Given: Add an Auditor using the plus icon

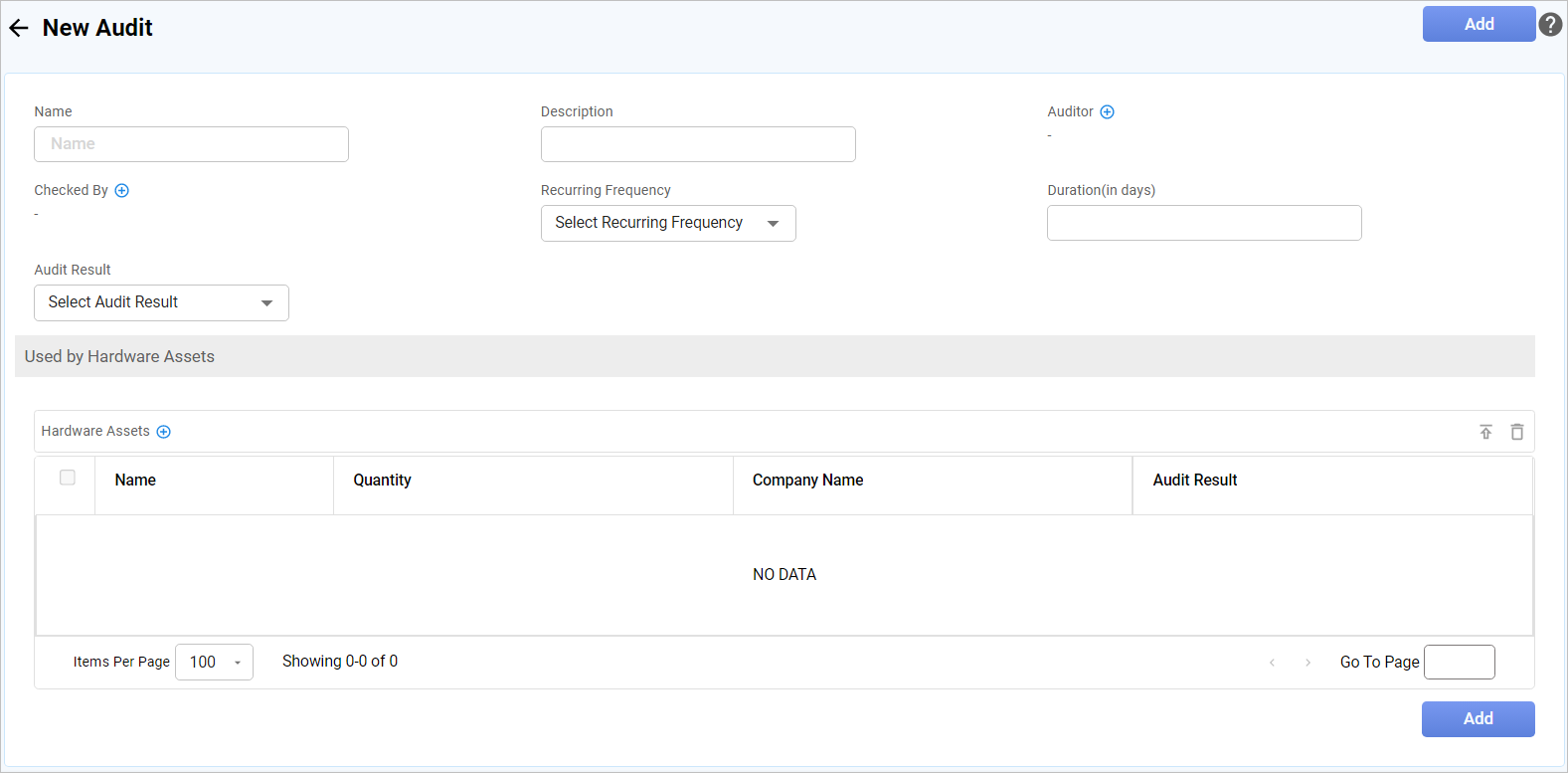Looking at the screenshot, I should pyautogui.click(x=1107, y=112).
